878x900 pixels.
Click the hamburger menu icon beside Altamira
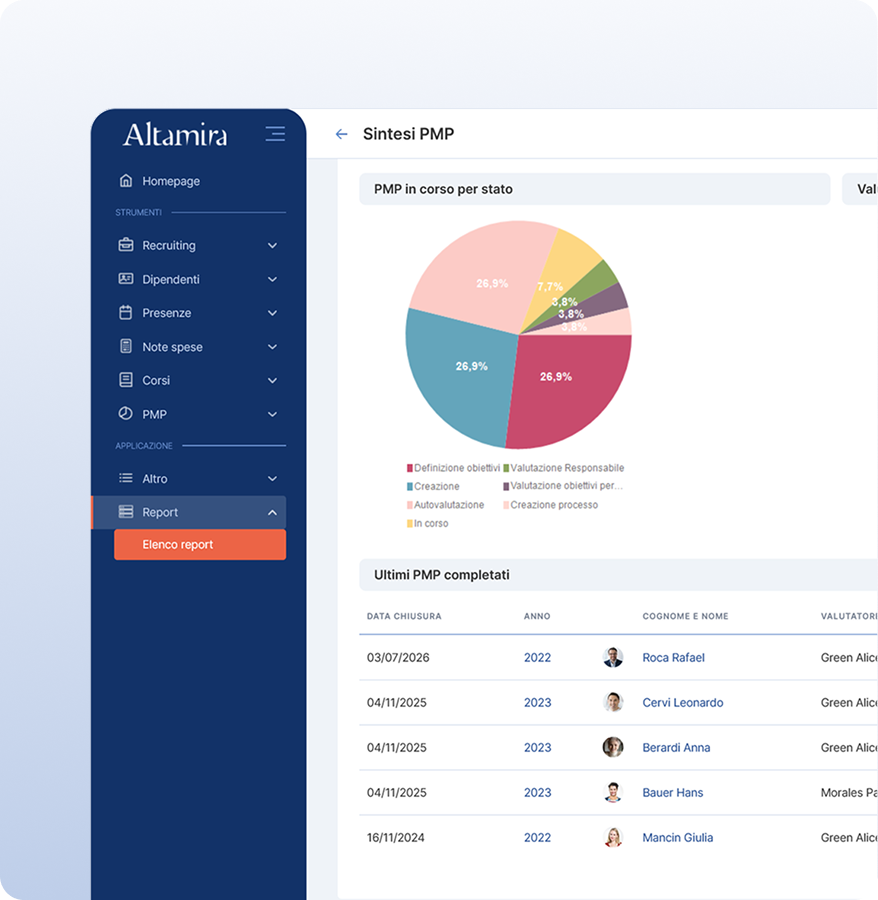pyautogui.click(x=275, y=134)
